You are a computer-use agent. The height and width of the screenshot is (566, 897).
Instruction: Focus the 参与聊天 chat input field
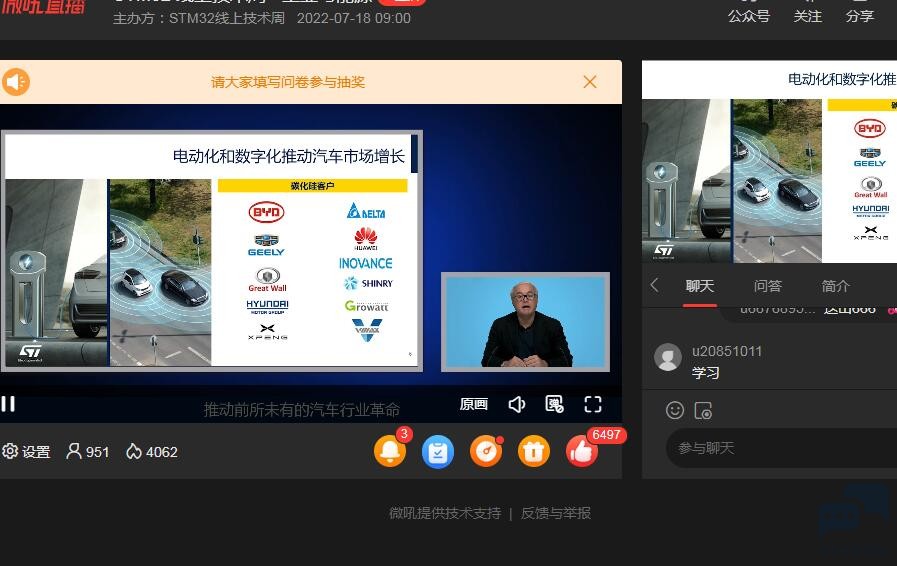click(x=781, y=448)
